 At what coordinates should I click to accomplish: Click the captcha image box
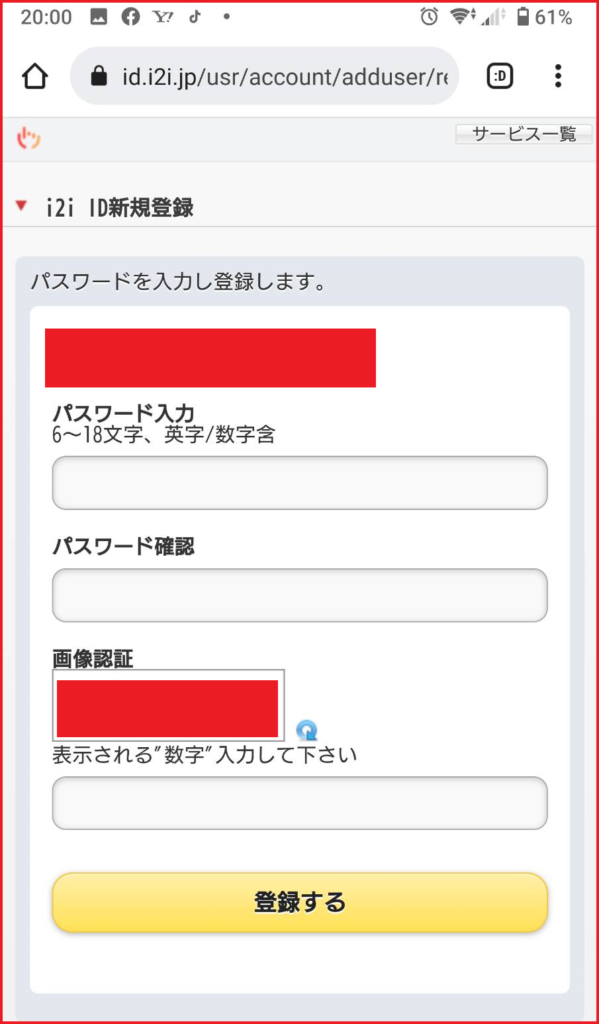pos(168,708)
